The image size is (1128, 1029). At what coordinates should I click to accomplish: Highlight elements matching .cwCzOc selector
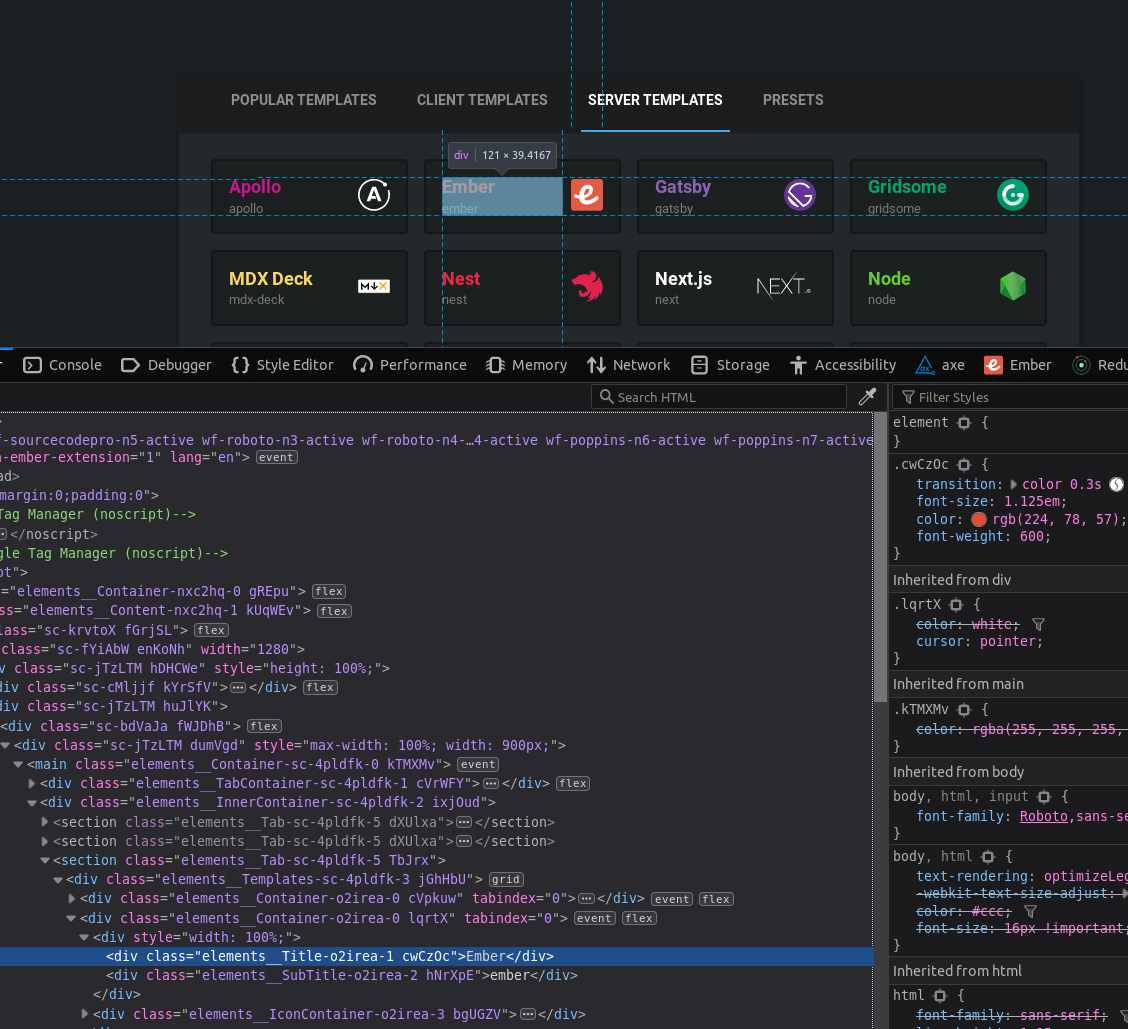click(x=965, y=465)
